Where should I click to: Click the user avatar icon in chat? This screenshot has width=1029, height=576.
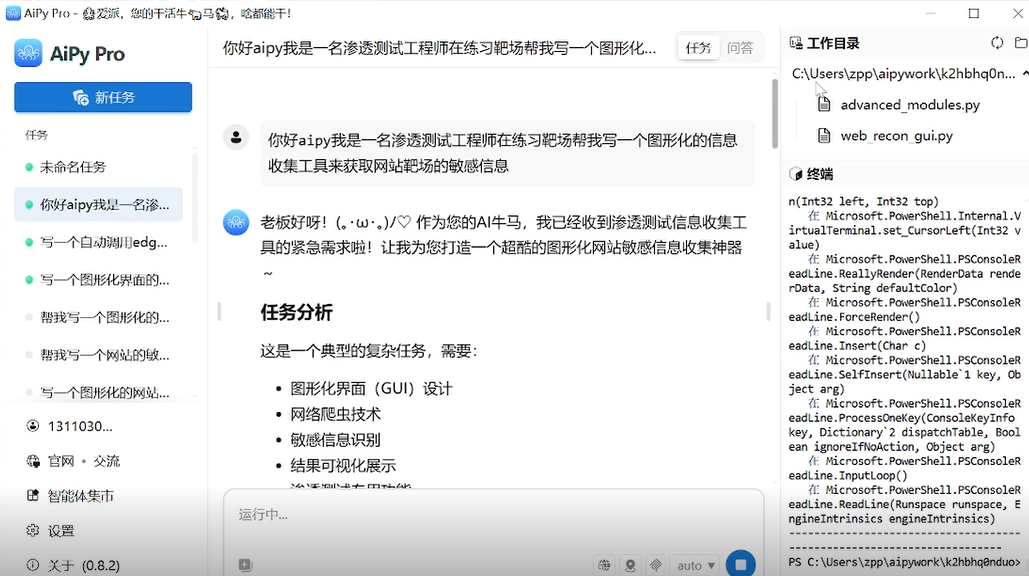tap(236, 138)
